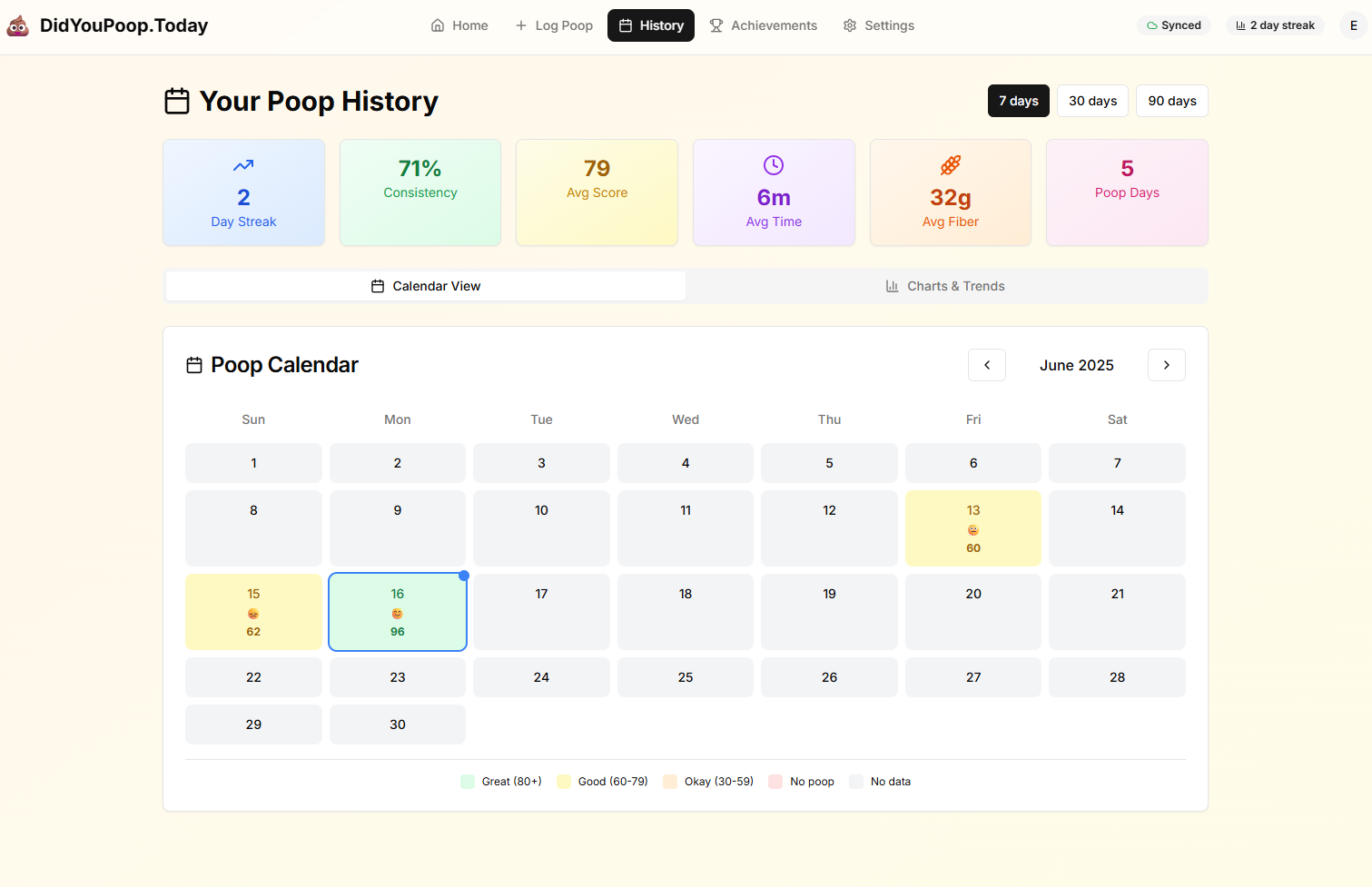
Task: Click the left chevron to view May 2025
Action: [986, 365]
